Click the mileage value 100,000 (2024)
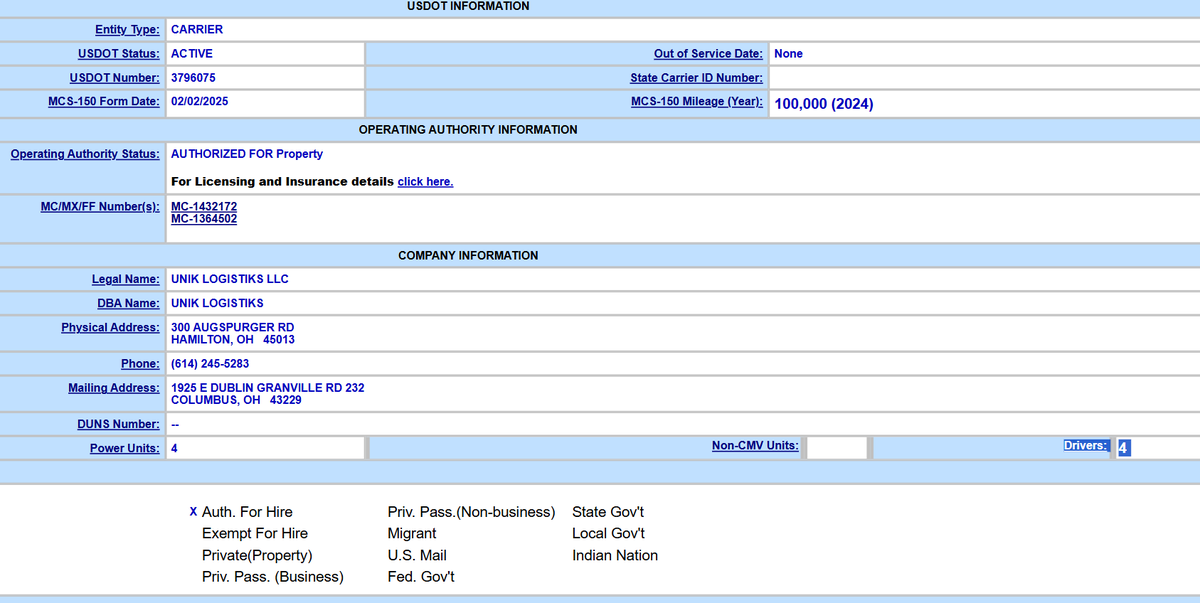Screen dimensions: 1200x603 coord(824,103)
